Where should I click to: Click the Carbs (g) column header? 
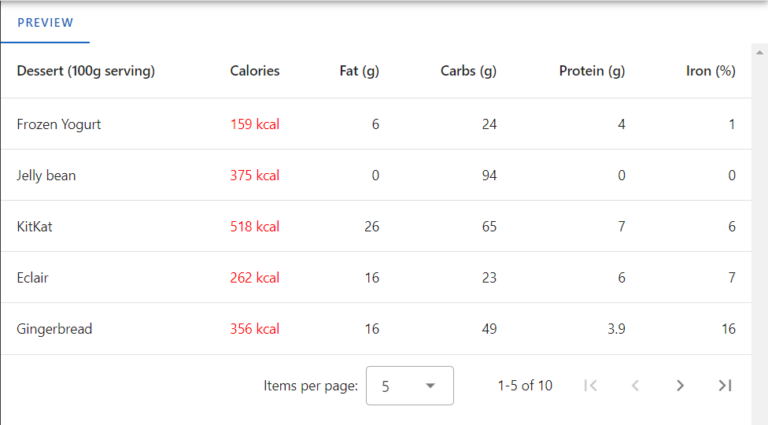[468, 71]
